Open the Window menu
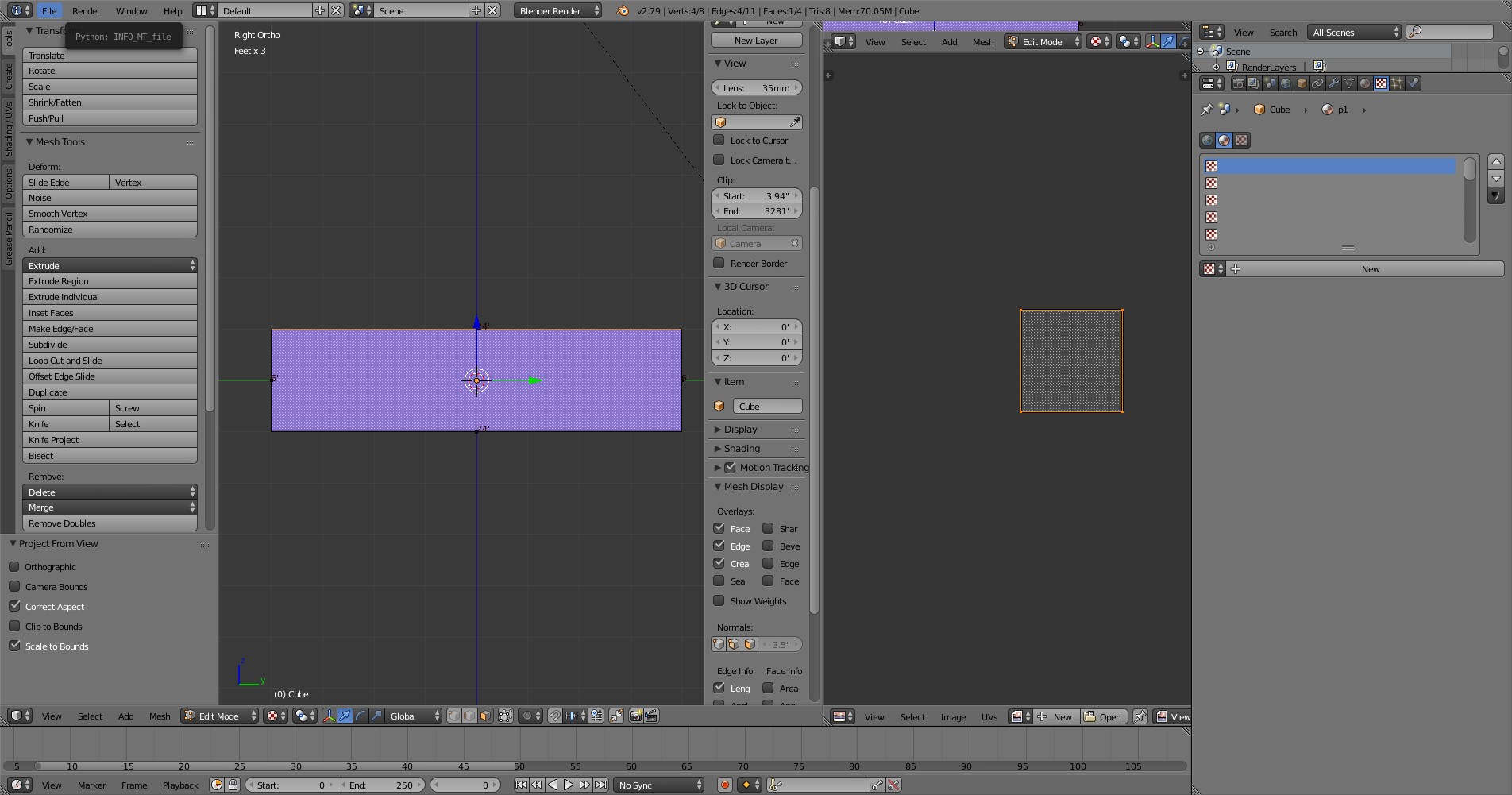1512x795 pixels. point(131,10)
